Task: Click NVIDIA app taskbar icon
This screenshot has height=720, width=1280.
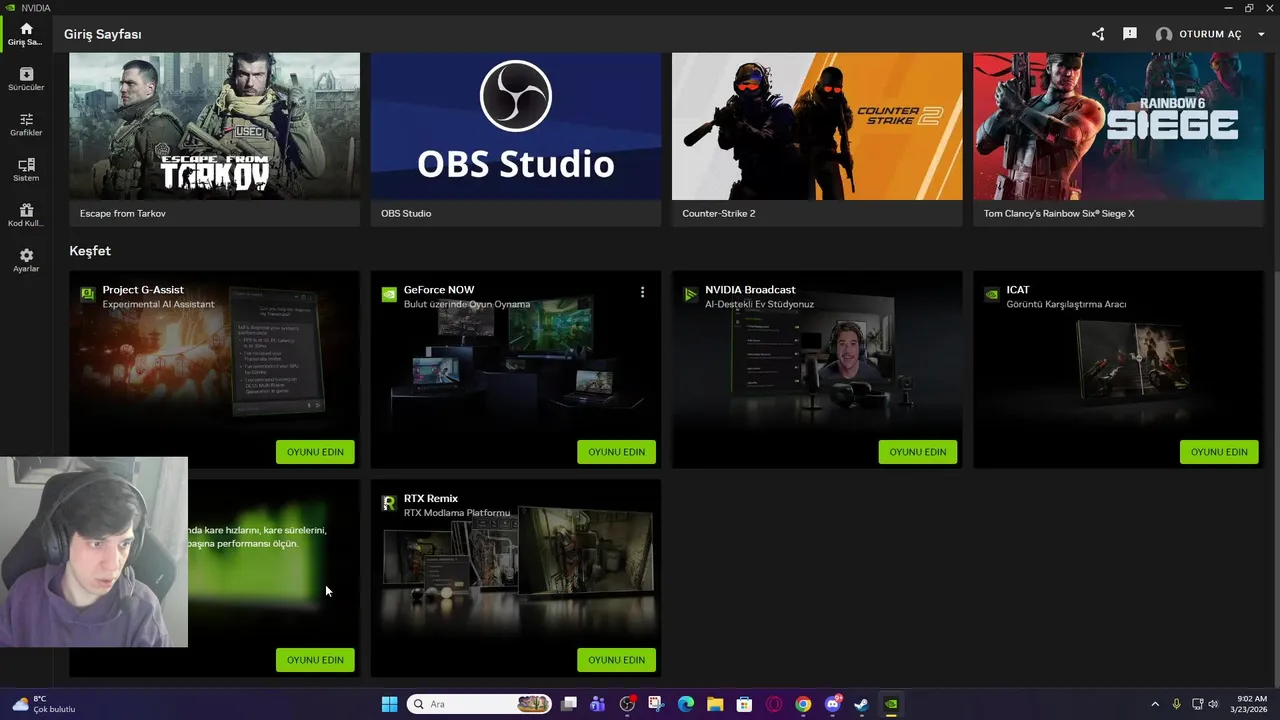Action: 891,704
